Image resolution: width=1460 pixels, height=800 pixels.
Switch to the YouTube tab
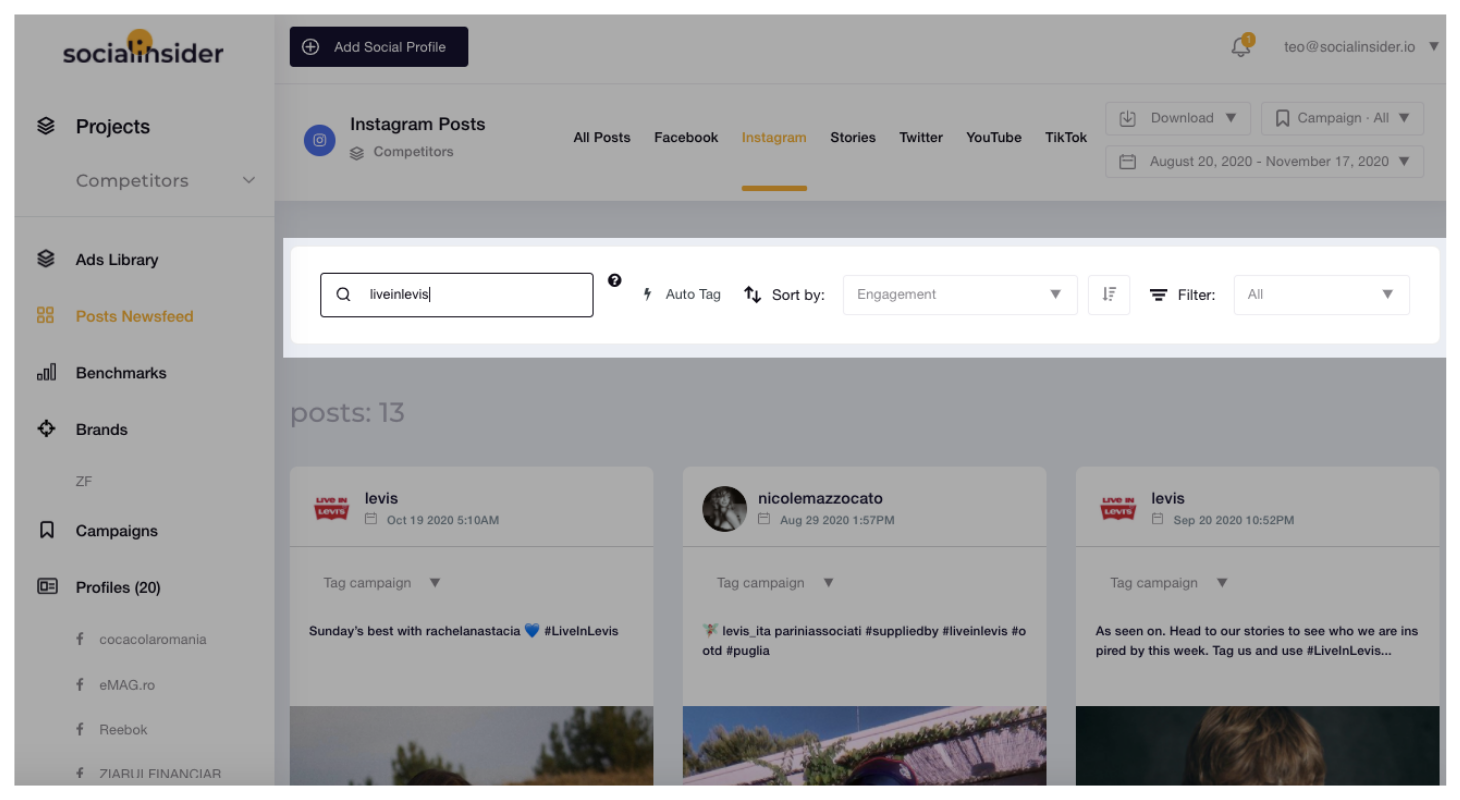coord(994,138)
